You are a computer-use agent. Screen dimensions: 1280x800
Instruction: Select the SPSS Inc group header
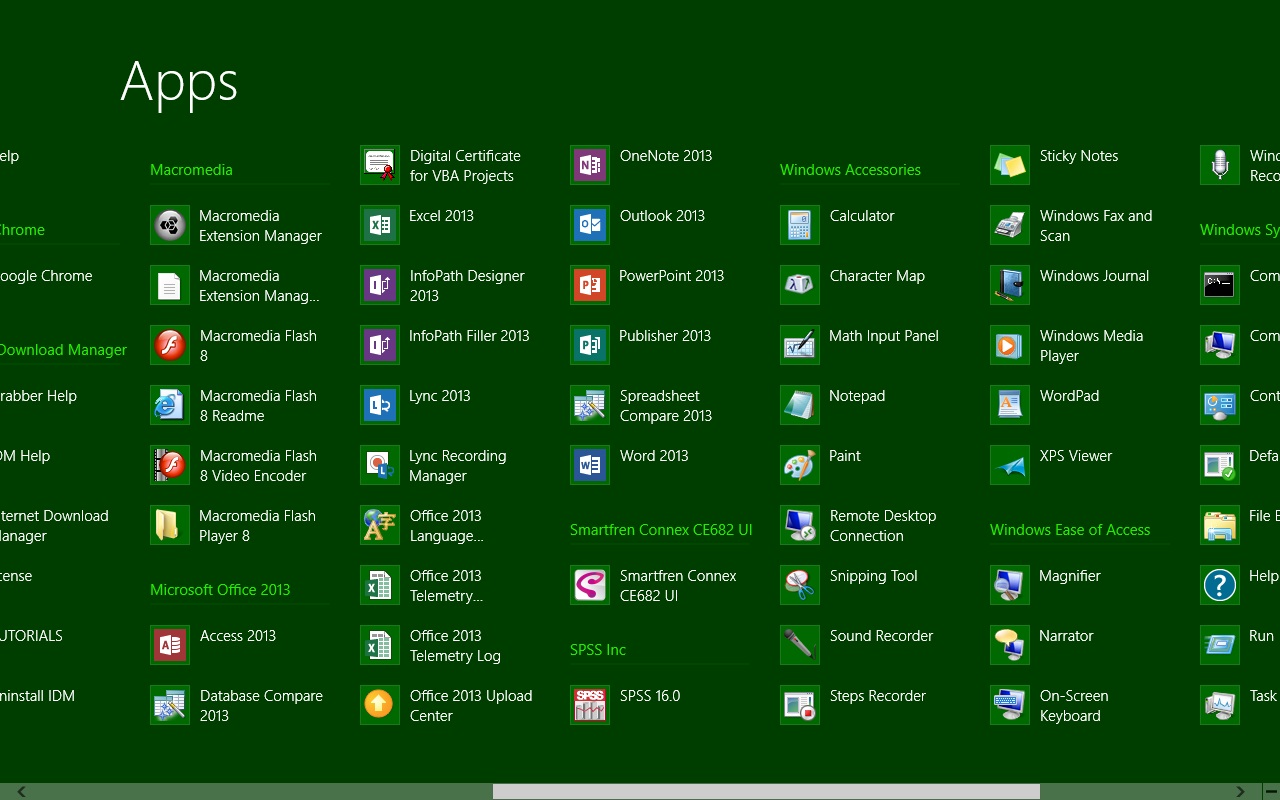point(598,650)
